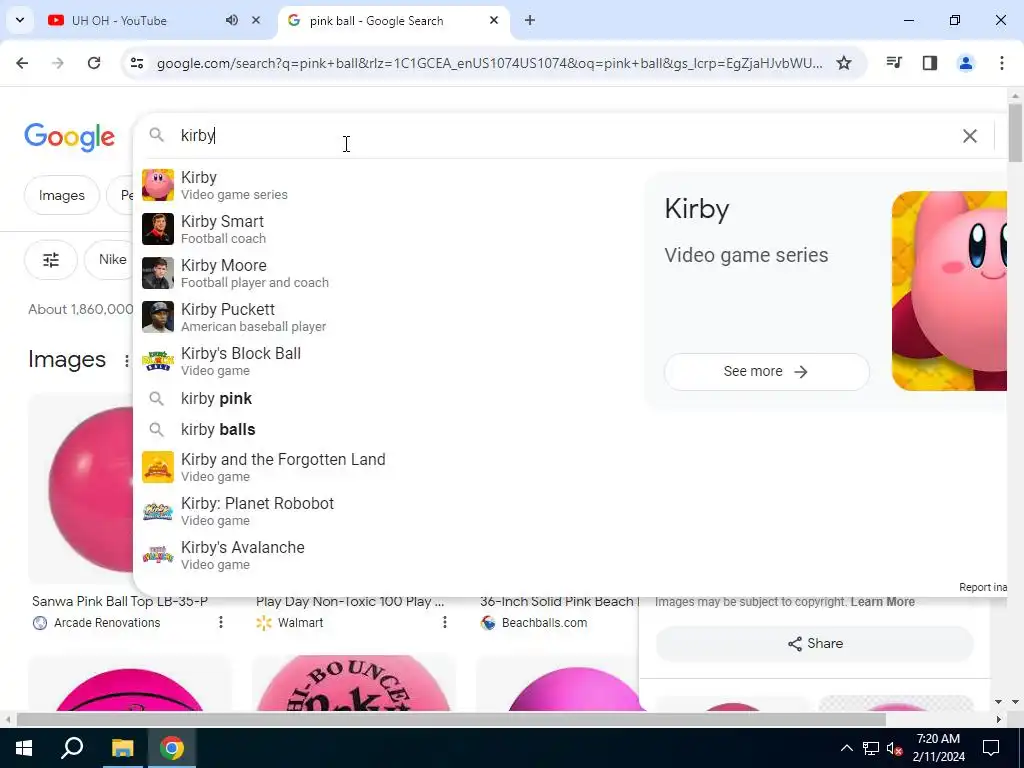
Task: View site information icon in address bar
Action: 136,63
